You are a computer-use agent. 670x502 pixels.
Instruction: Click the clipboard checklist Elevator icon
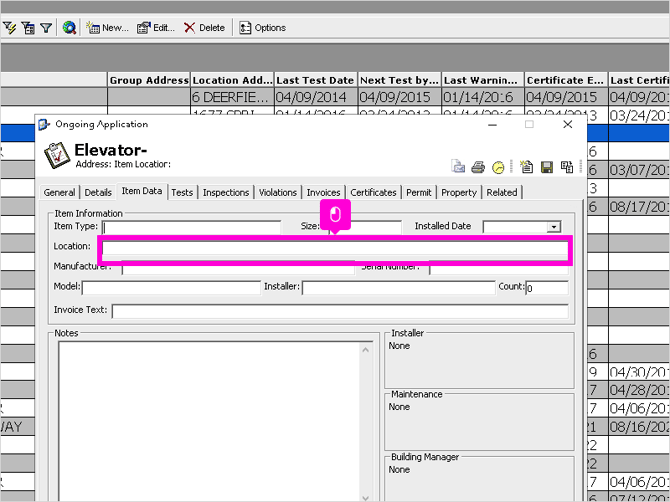pos(57,155)
